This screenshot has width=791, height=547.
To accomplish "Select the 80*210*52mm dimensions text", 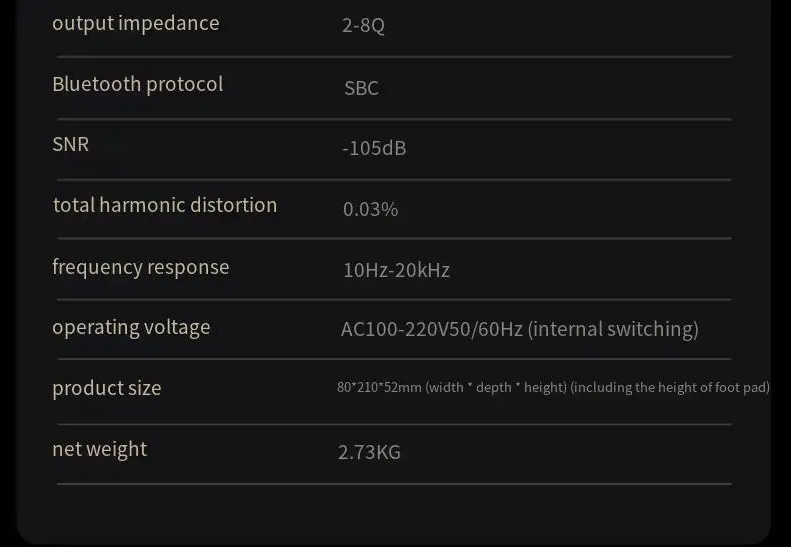I will tap(379, 387).
